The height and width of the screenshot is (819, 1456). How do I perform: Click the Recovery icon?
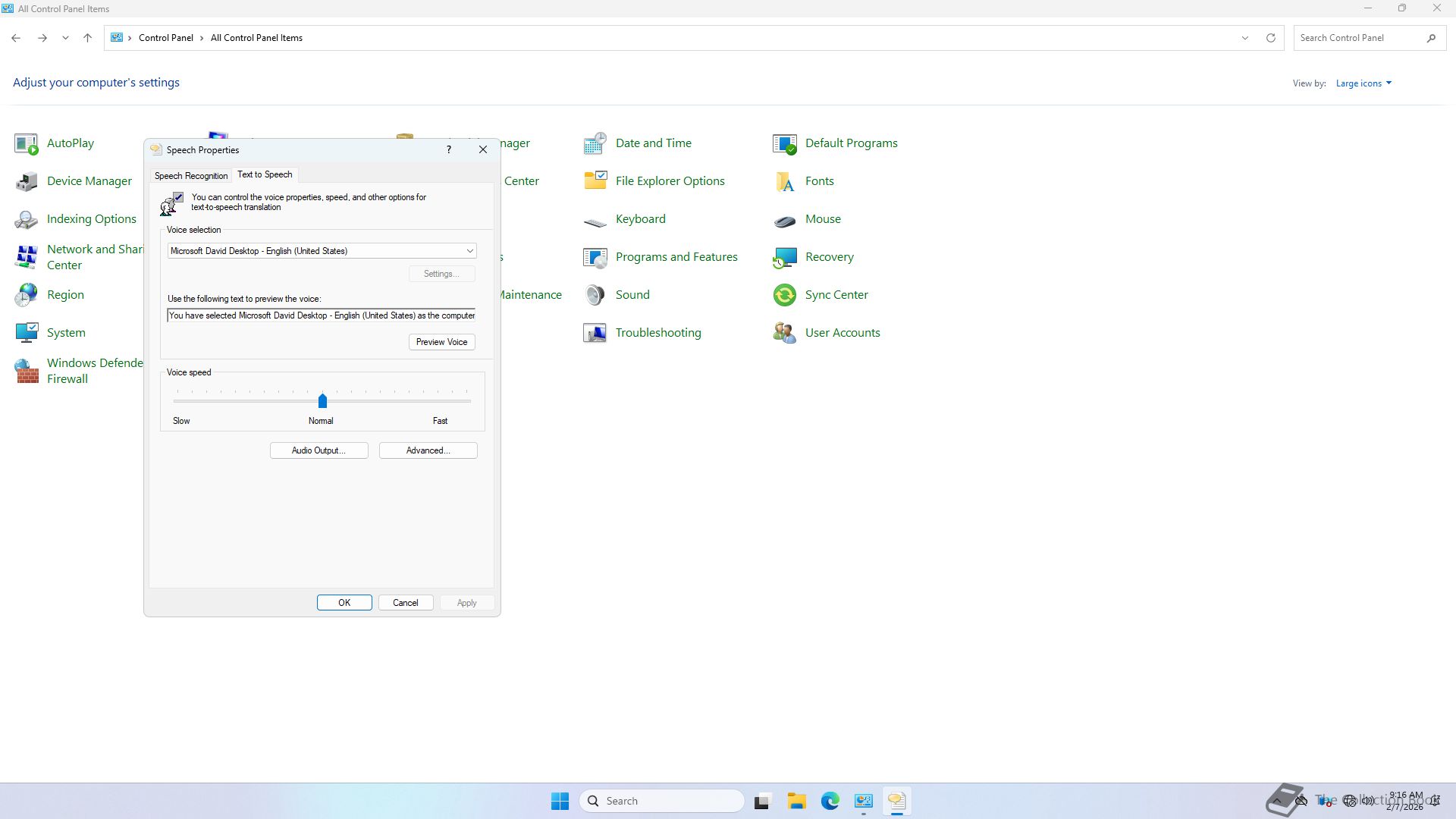784,257
